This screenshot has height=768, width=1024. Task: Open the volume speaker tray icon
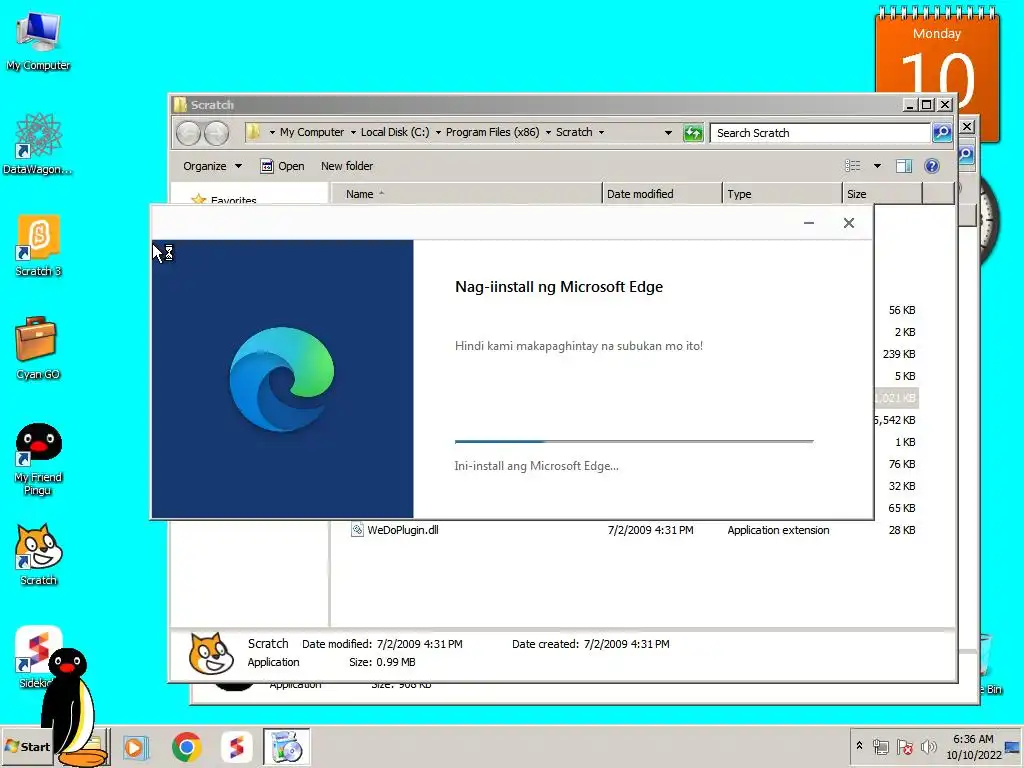click(x=928, y=746)
